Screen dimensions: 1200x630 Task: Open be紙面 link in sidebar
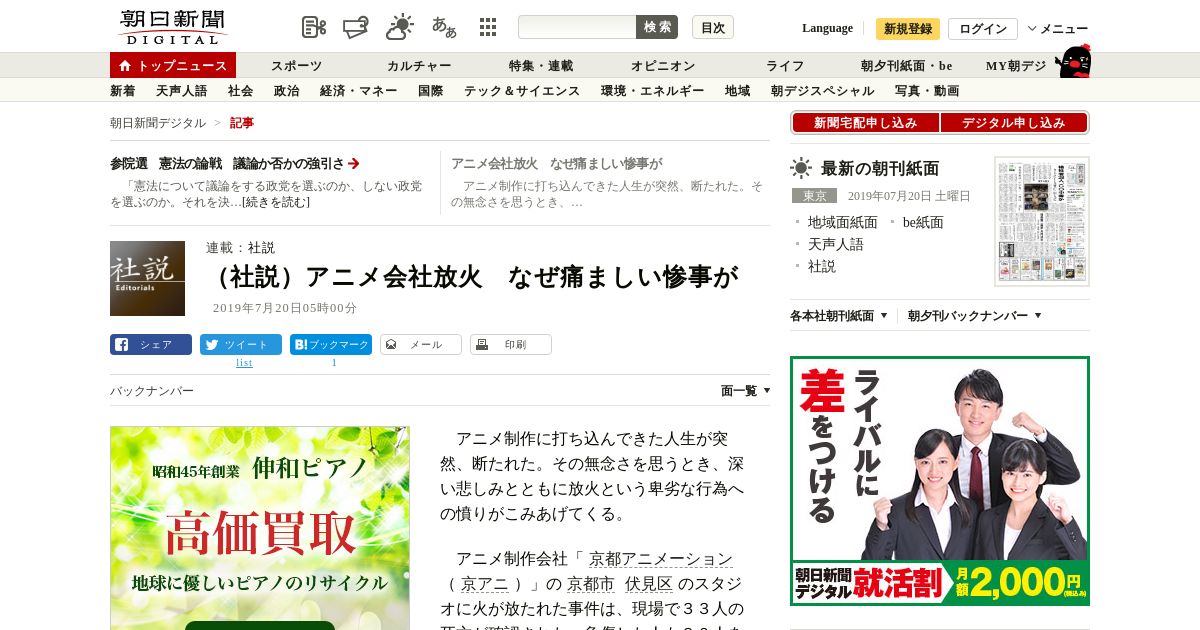pyautogui.click(x=923, y=222)
